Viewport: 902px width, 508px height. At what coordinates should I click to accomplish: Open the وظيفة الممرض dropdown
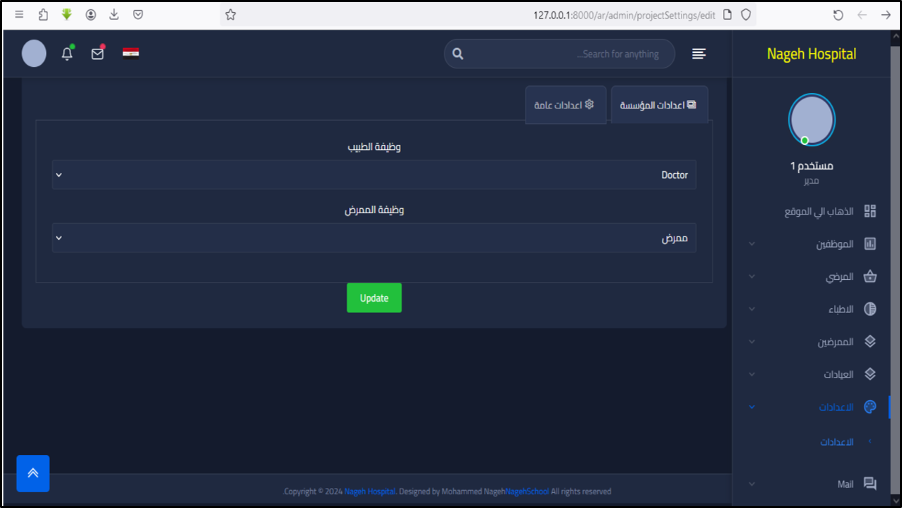pyautogui.click(x=374, y=238)
